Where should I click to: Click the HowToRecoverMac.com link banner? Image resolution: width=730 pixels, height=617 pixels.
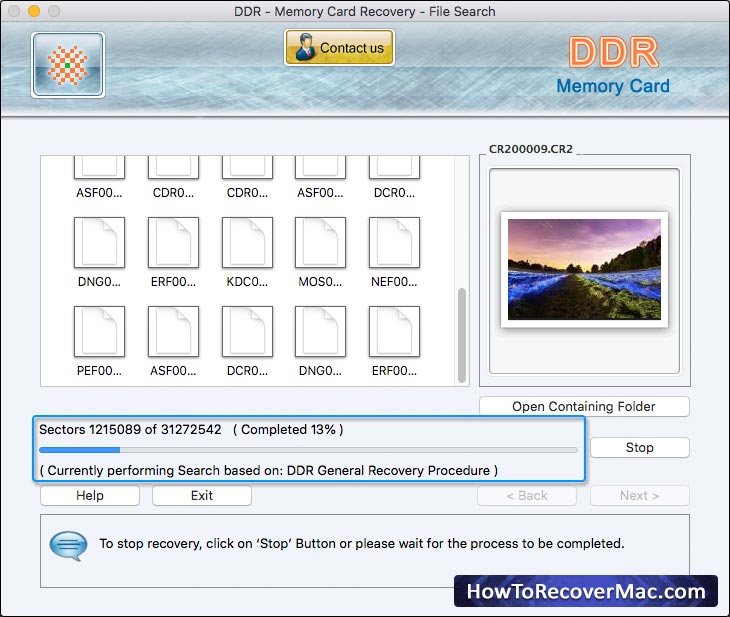(586, 591)
